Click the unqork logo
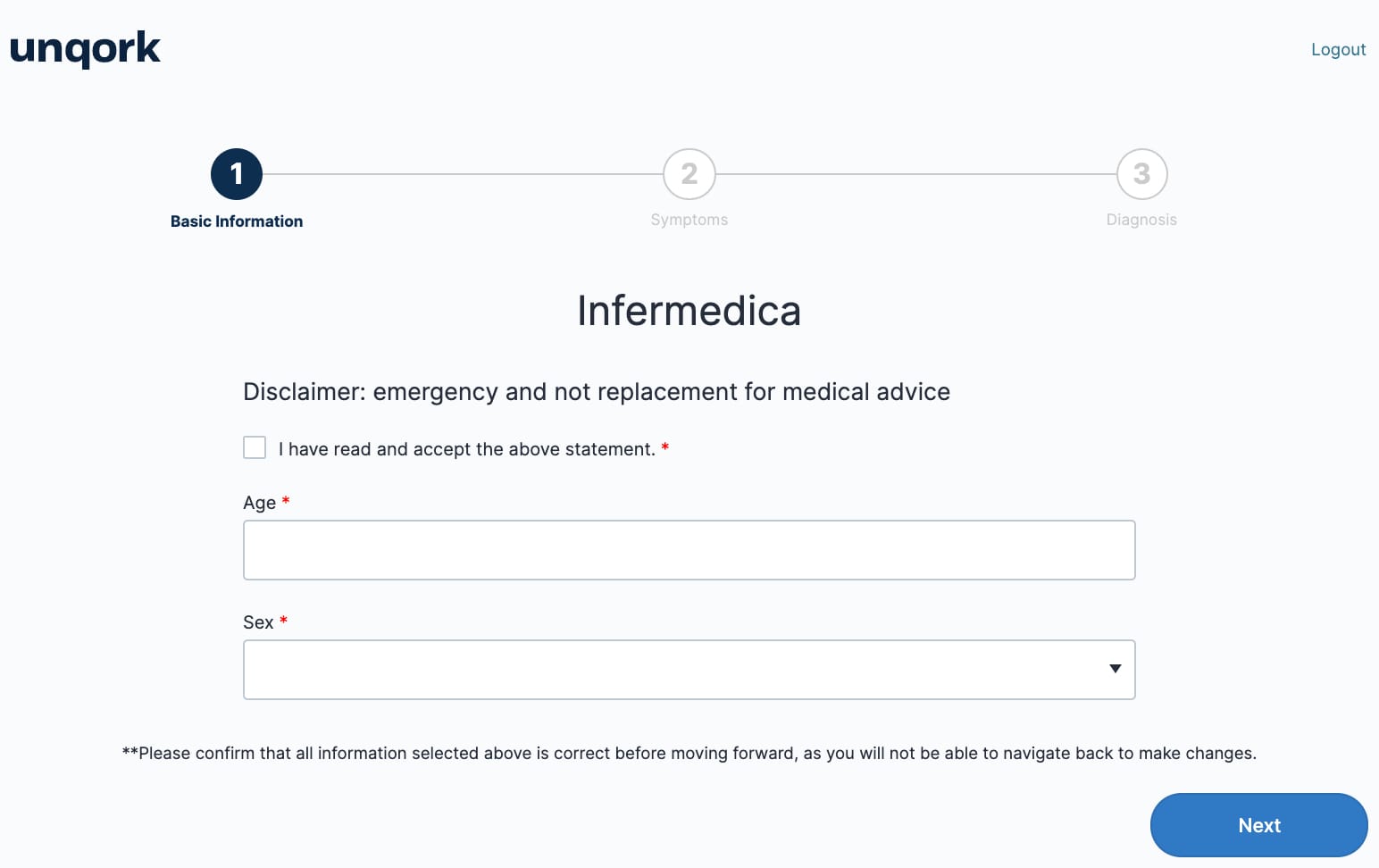 click(x=85, y=48)
